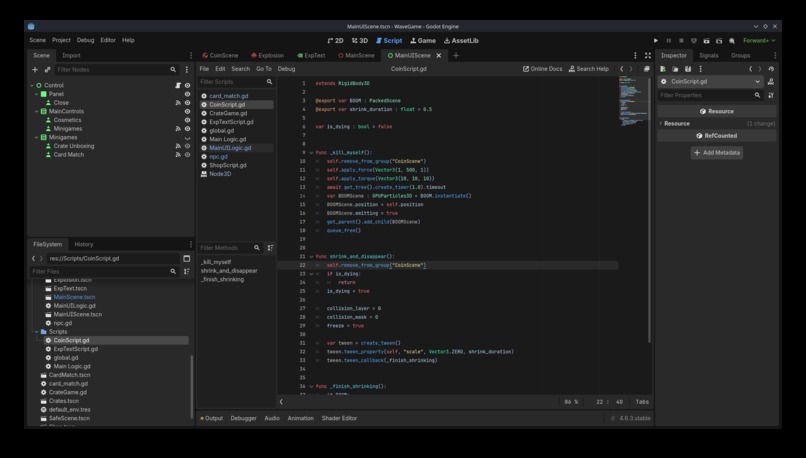Toggle visibility of Panel node

(x=188, y=94)
